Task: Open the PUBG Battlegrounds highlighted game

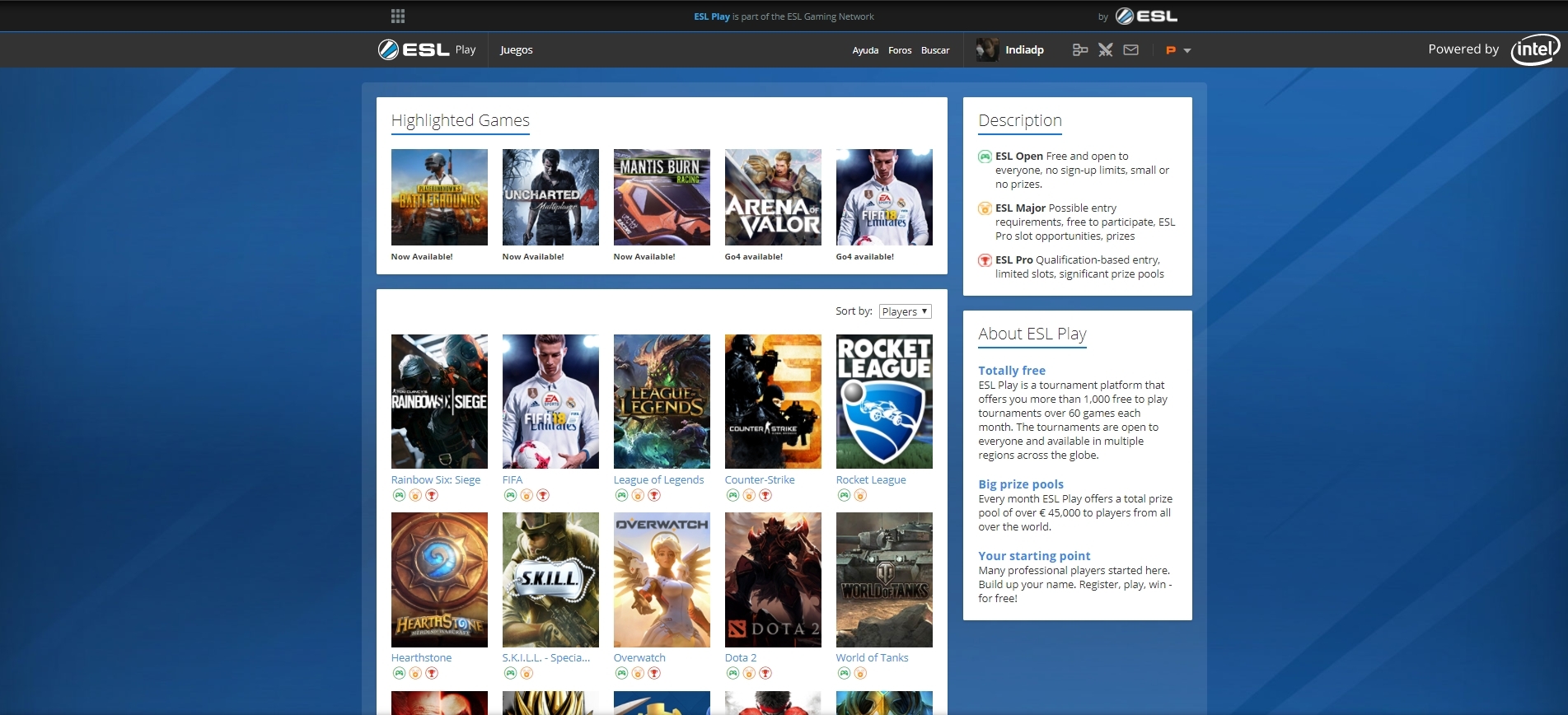Action: click(439, 197)
